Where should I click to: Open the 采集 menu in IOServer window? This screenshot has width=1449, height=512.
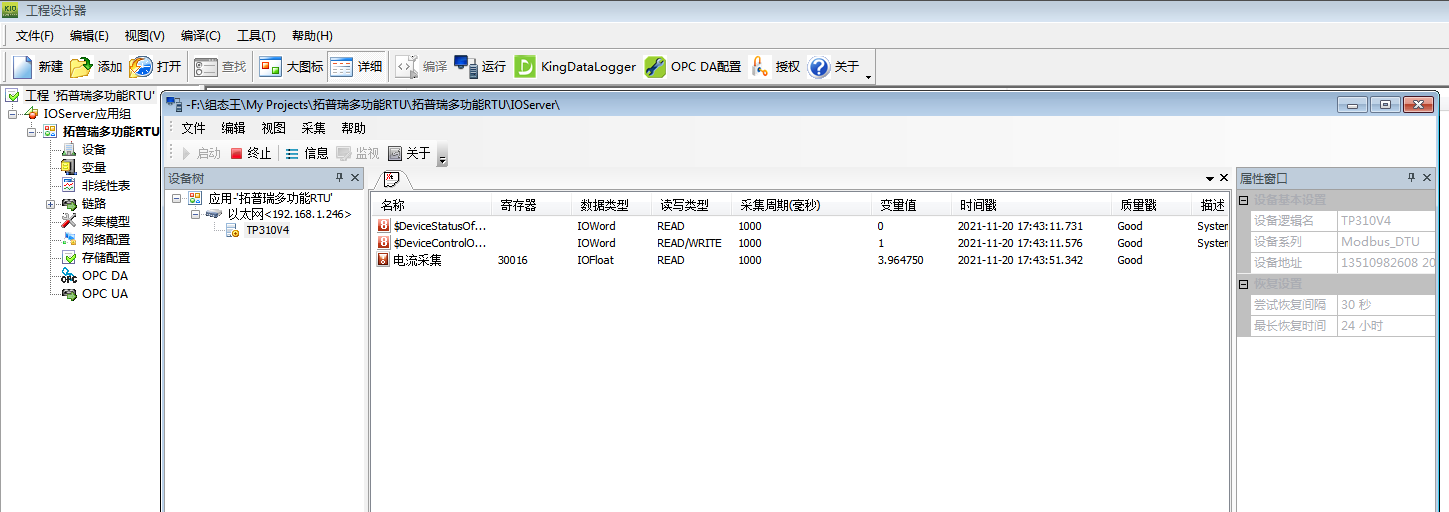314,128
